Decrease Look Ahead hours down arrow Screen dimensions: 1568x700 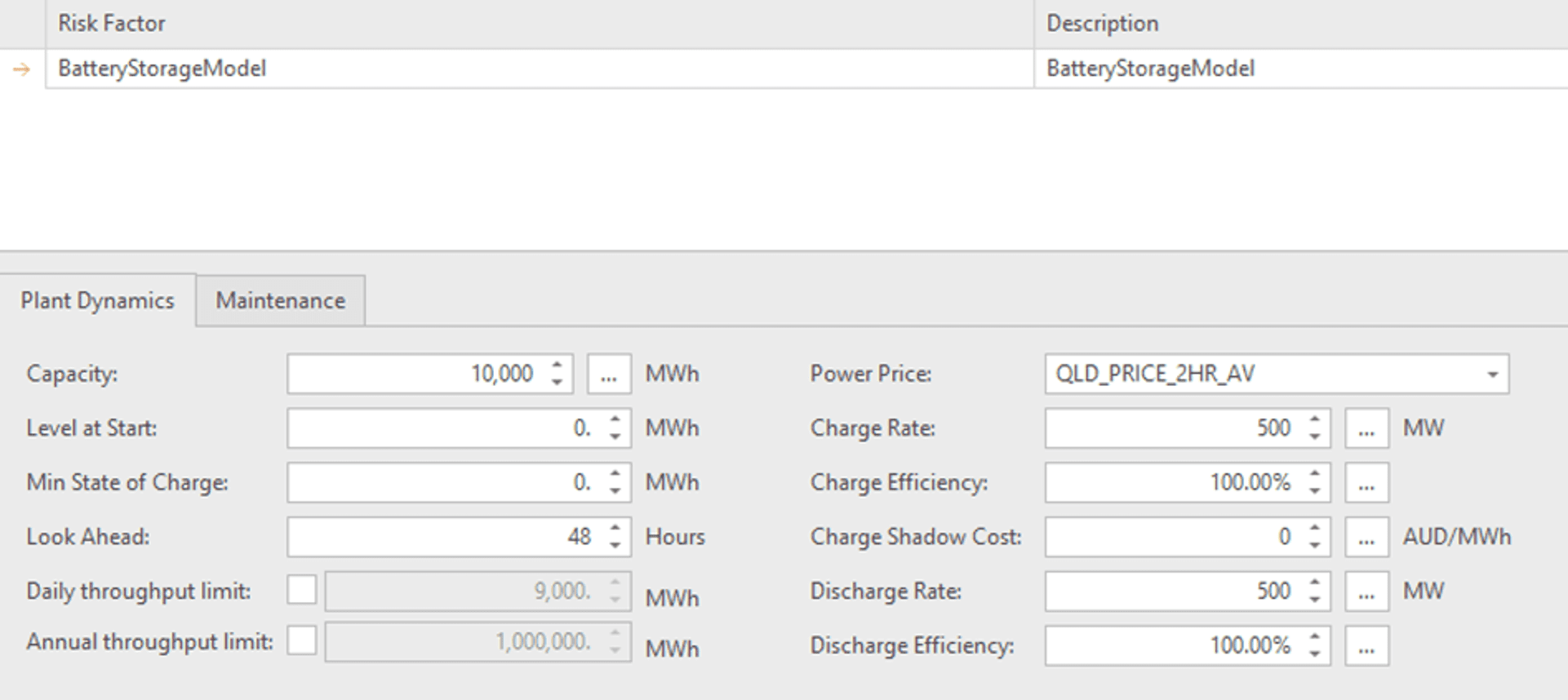click(615, 546)
